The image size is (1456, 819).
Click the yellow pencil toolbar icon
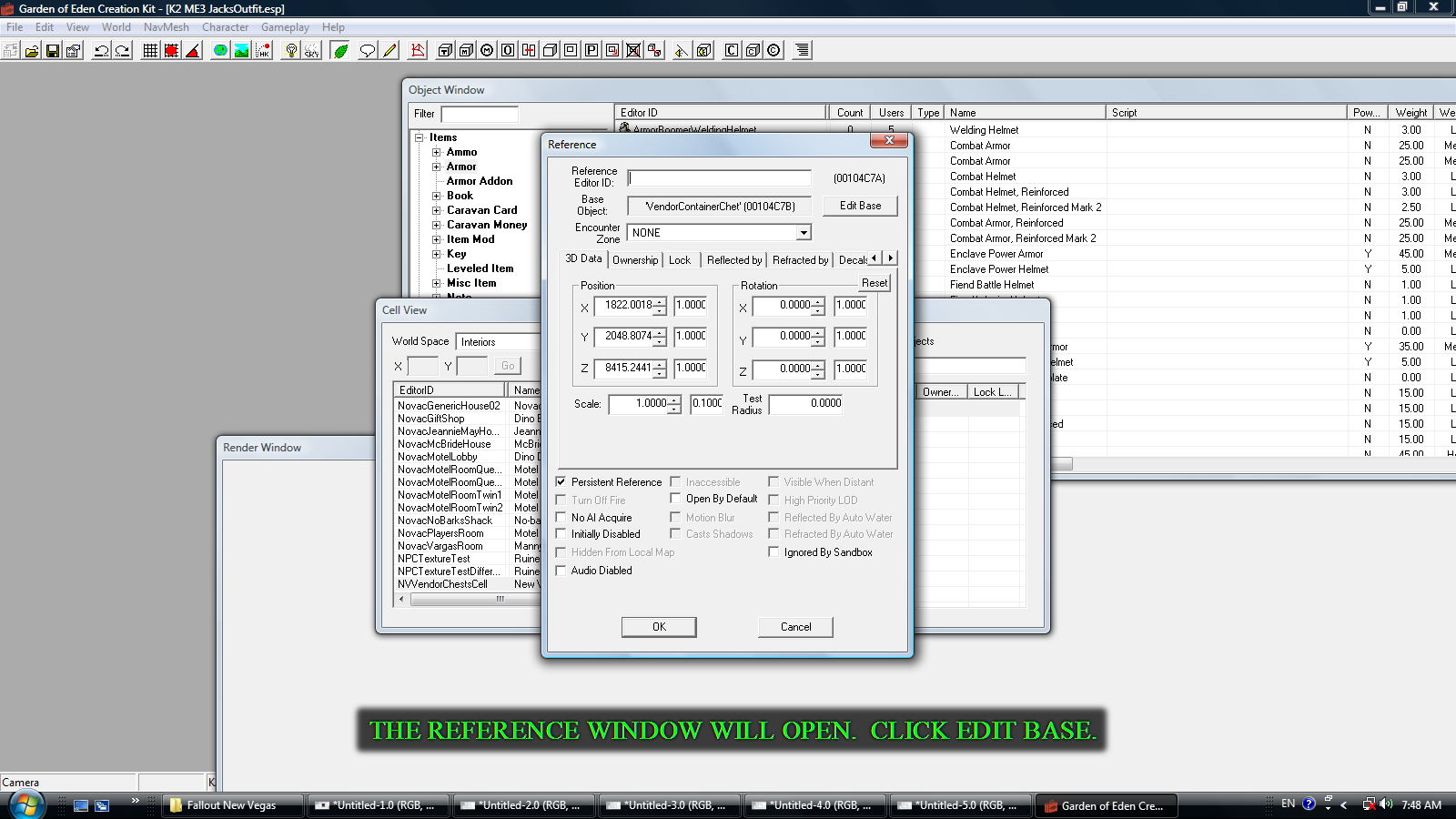pyautogui.click(x=389, y=51)
